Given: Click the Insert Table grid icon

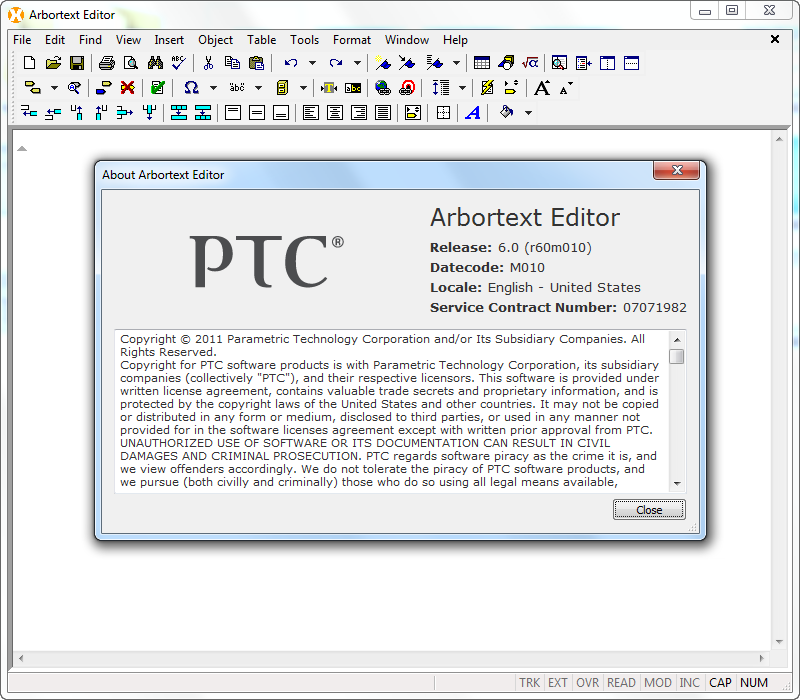Looking at the screenshot, I should click(x=482, y=63).
